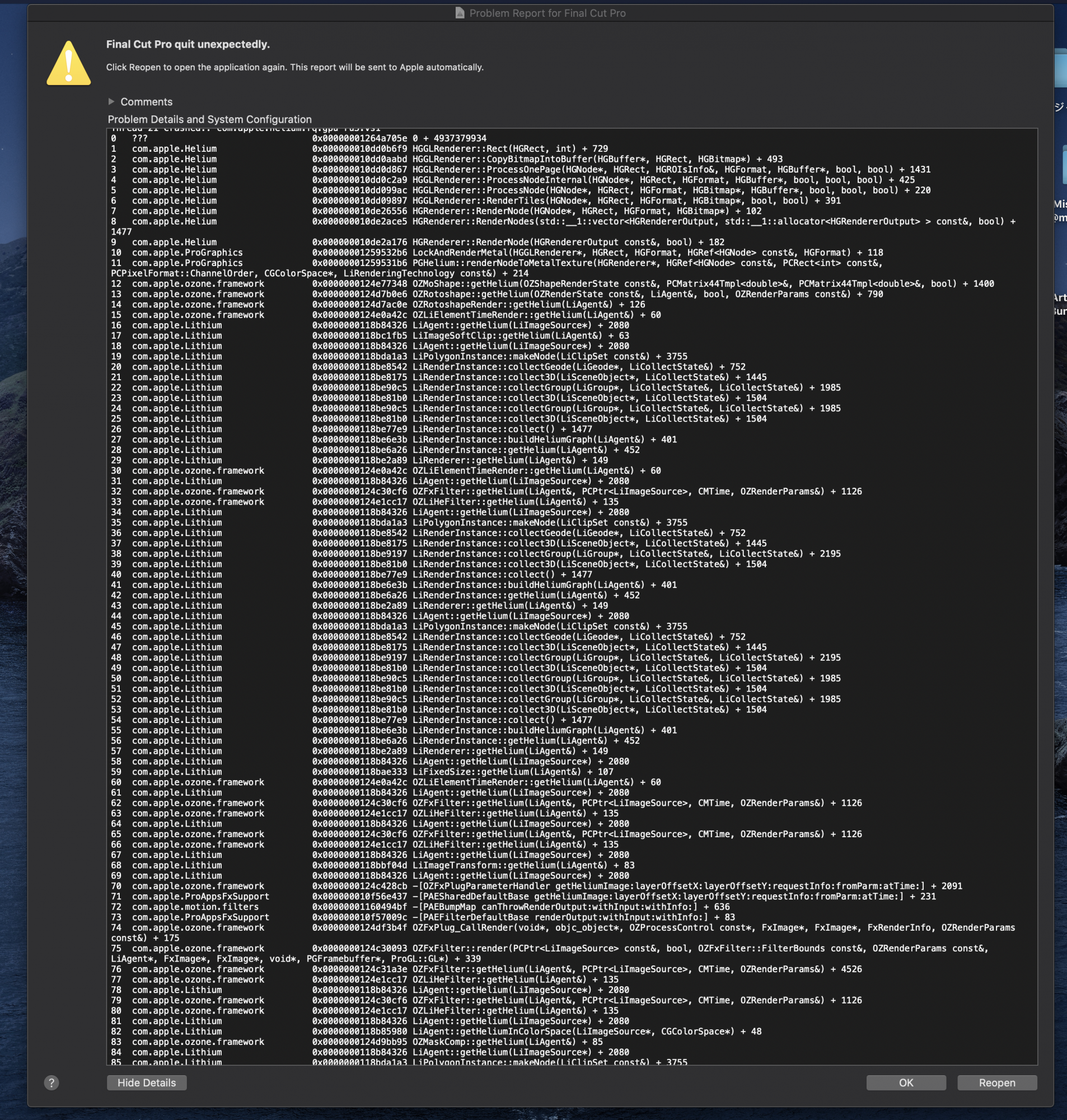Select frame 73 PAEFilterDefaultBase line
The width and height of the screenshot is (1067, 1120).
coord(423,917)
